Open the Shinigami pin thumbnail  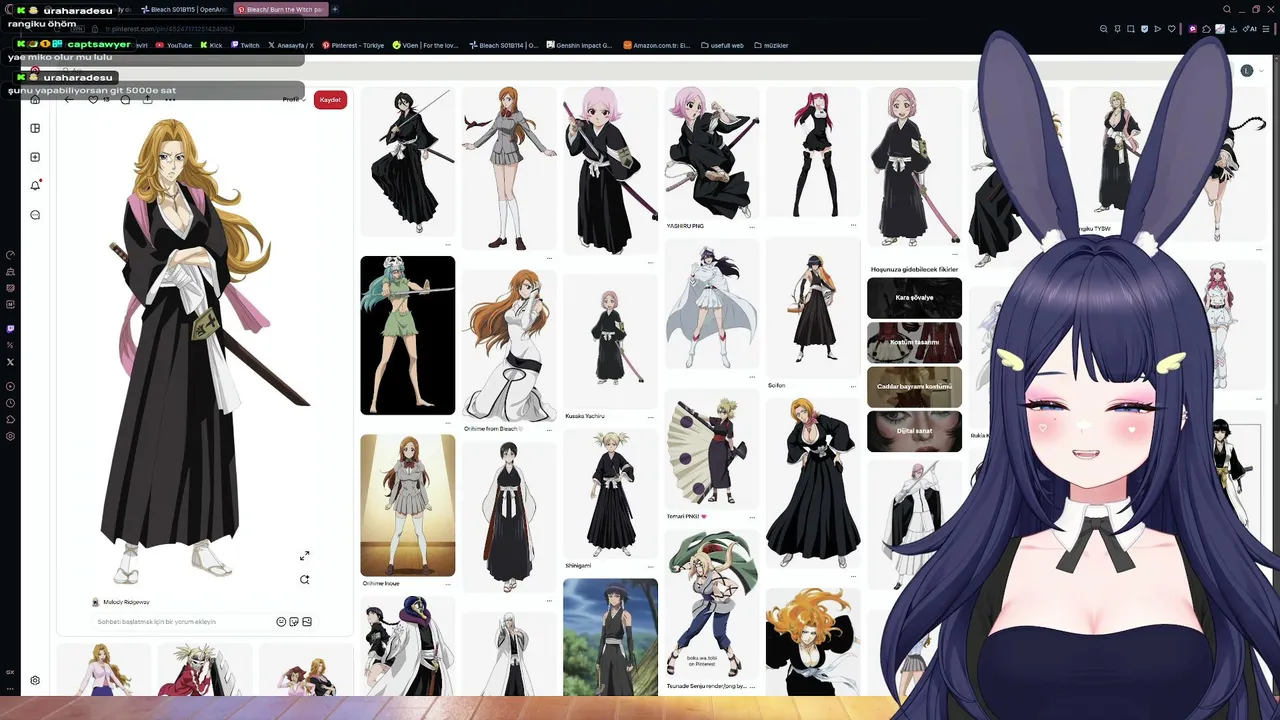tap(610, 494)
